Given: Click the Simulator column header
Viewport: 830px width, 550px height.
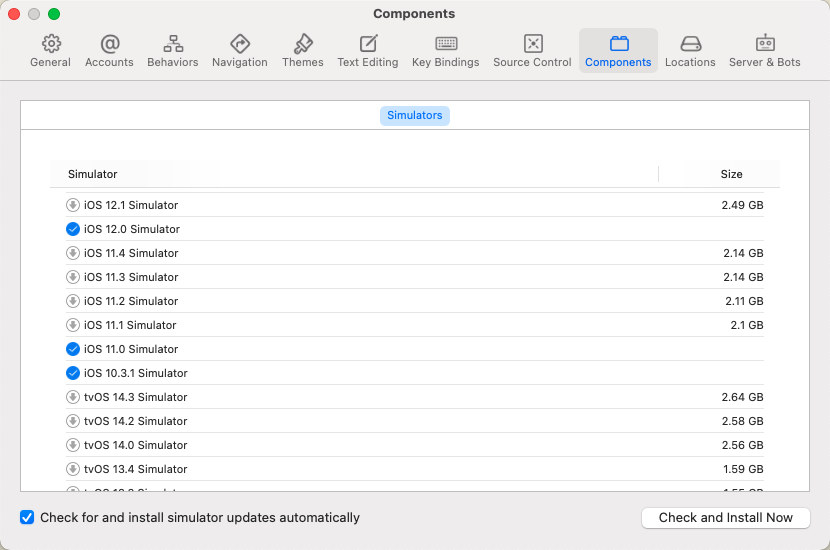Looking at the screenshot, I should click(x=93, y=174).
